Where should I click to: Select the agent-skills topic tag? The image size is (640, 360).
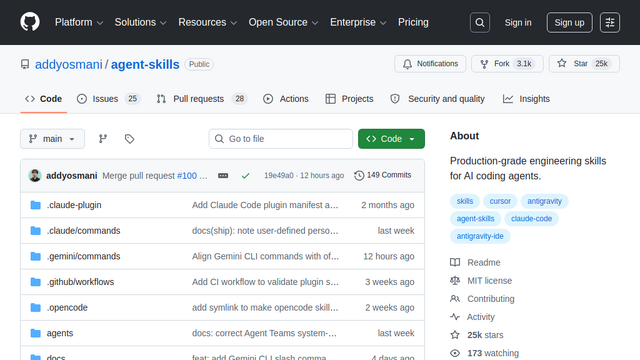[476, 219]
